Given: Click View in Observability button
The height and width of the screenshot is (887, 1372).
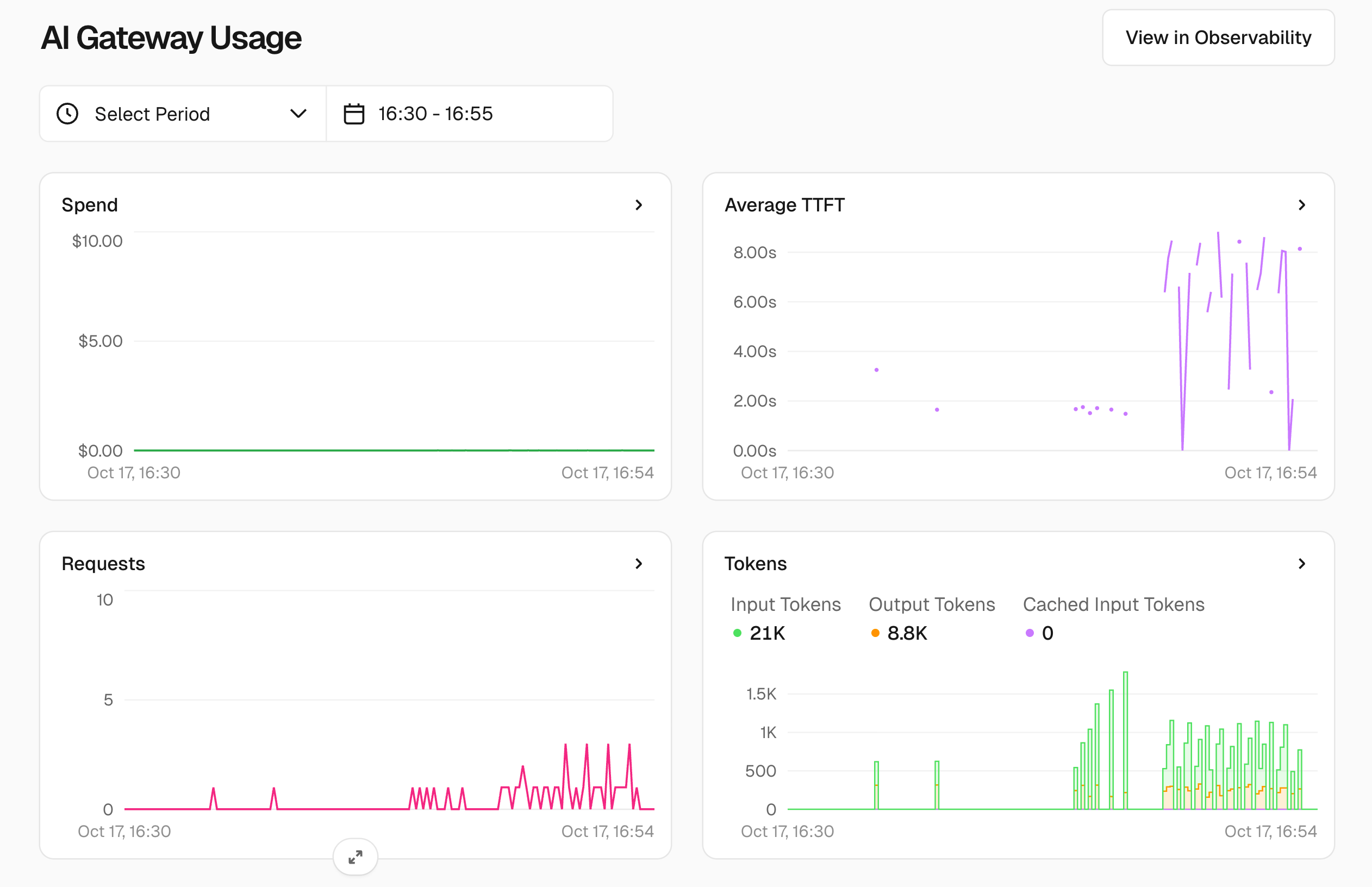Looking at the screenshot, I should point(1218,38).
